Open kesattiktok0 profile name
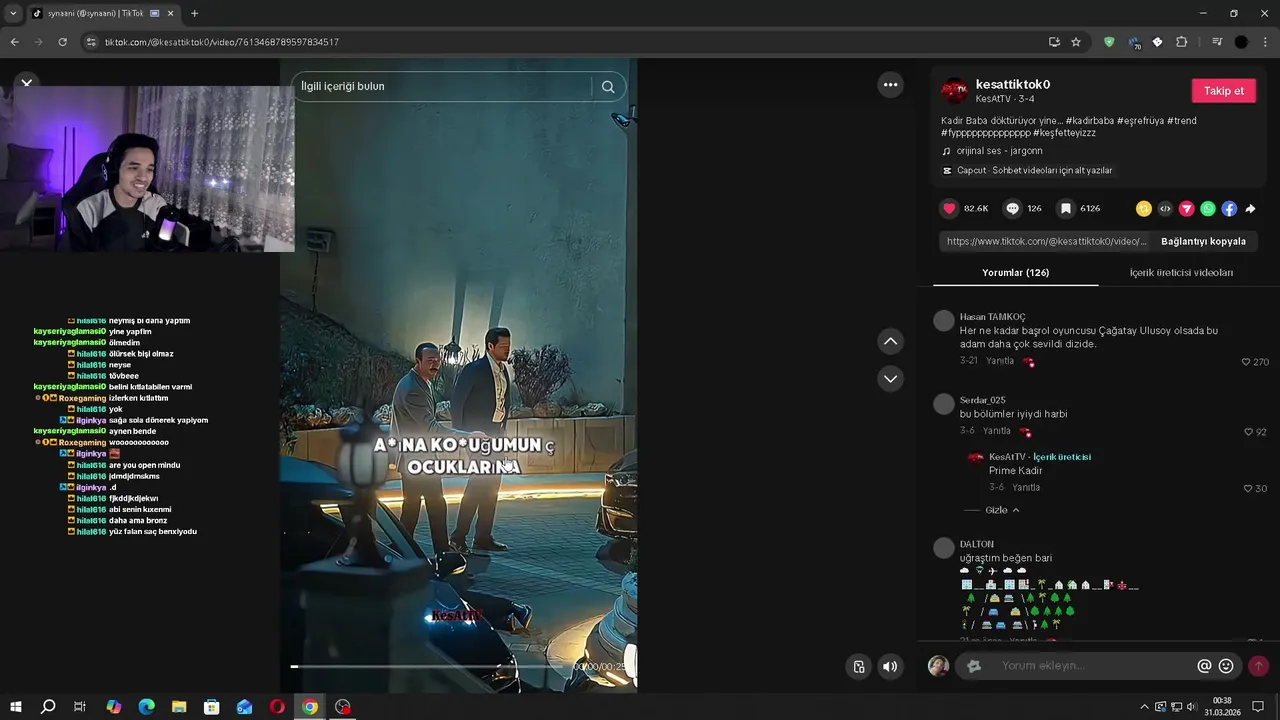 [x=1012, y=85]
